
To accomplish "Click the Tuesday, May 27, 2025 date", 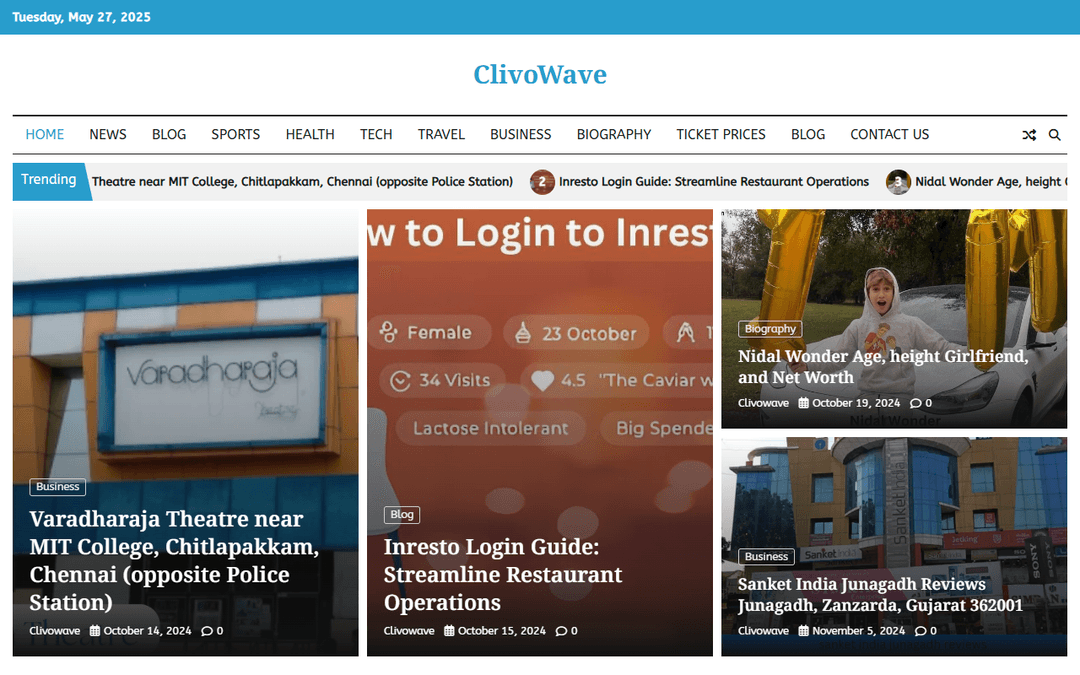I will pos(81,17).
